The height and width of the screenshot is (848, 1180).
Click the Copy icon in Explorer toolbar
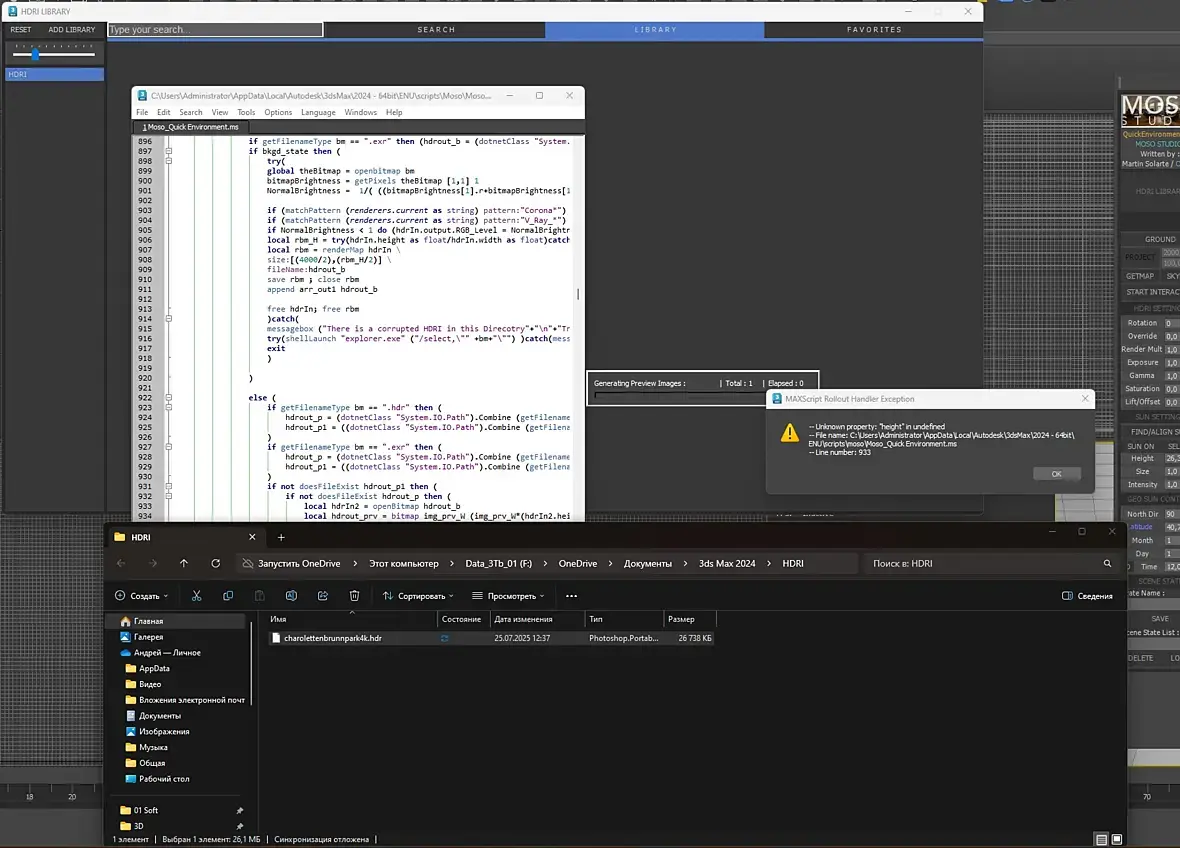(228, 596)
